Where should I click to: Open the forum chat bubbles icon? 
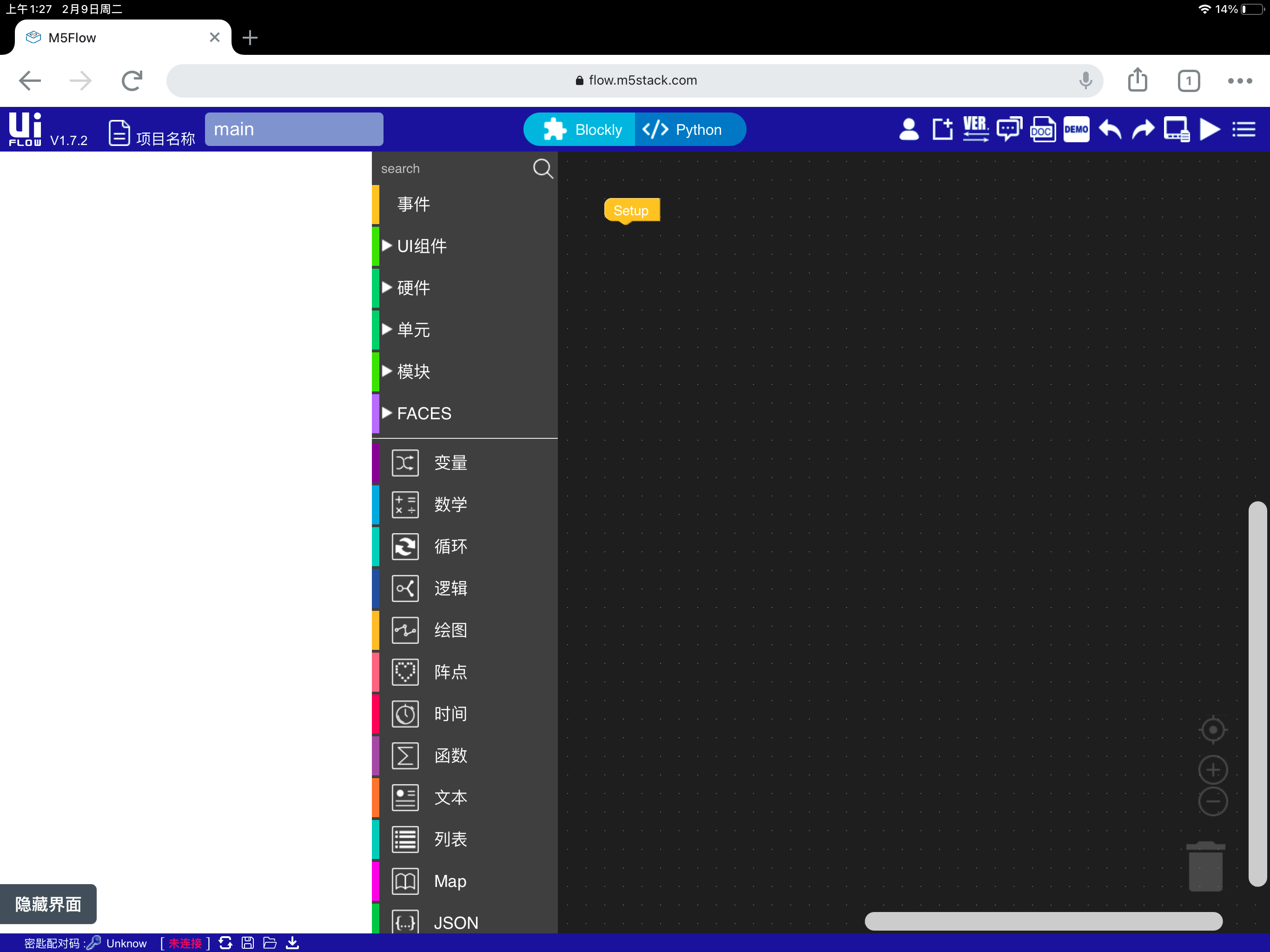[x=1009, y=129]
